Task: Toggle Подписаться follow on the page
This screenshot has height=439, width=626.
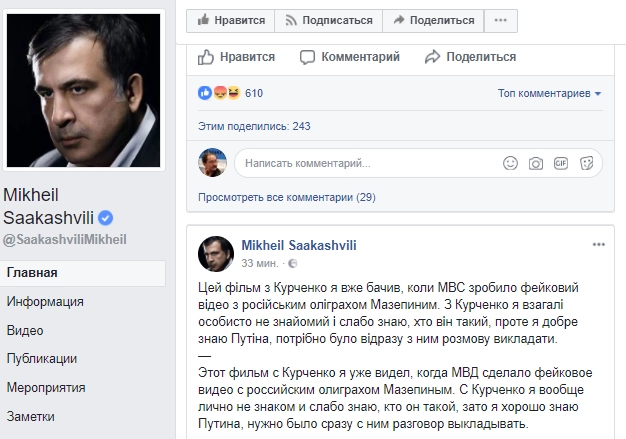Action: pos(329,19)
